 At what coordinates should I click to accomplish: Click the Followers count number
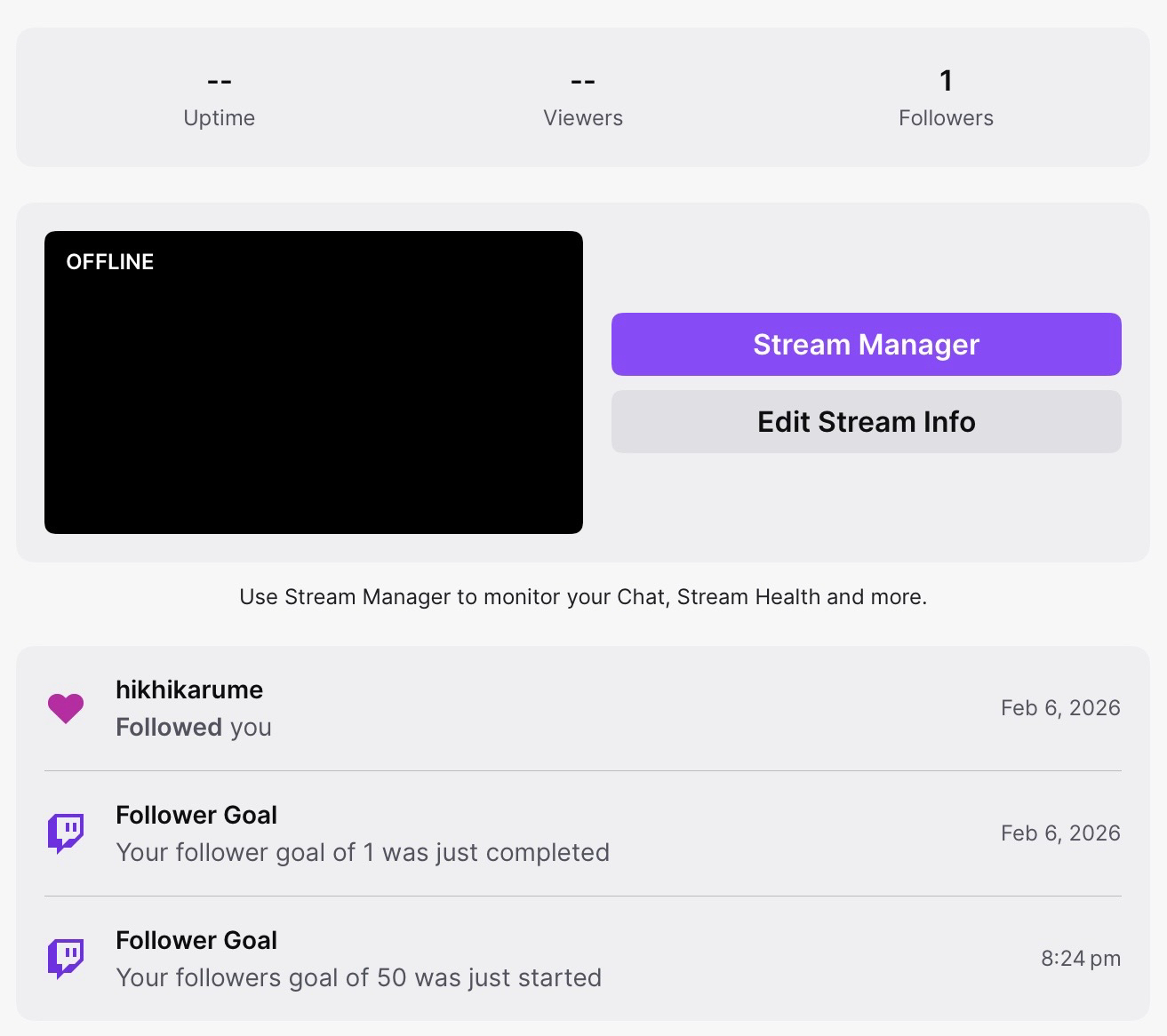pos(946,81)
